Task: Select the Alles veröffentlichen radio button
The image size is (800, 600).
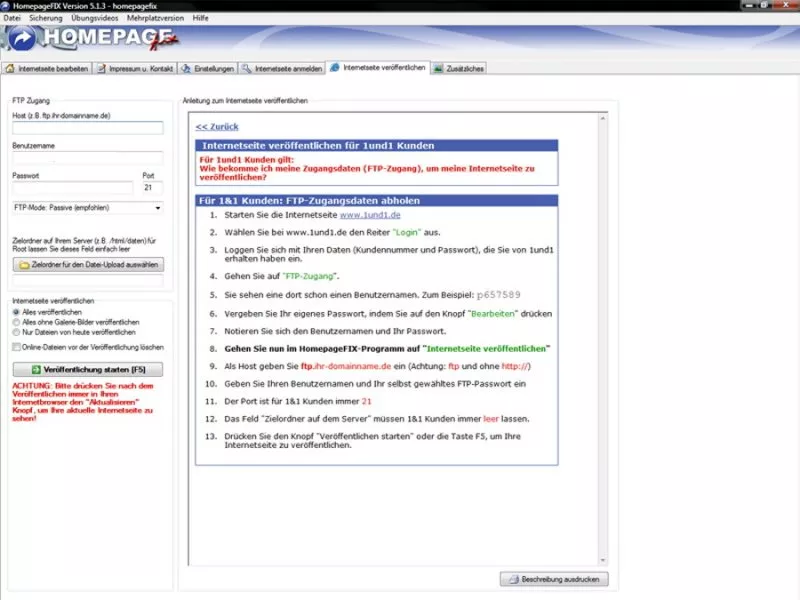Action: (15, 312)
